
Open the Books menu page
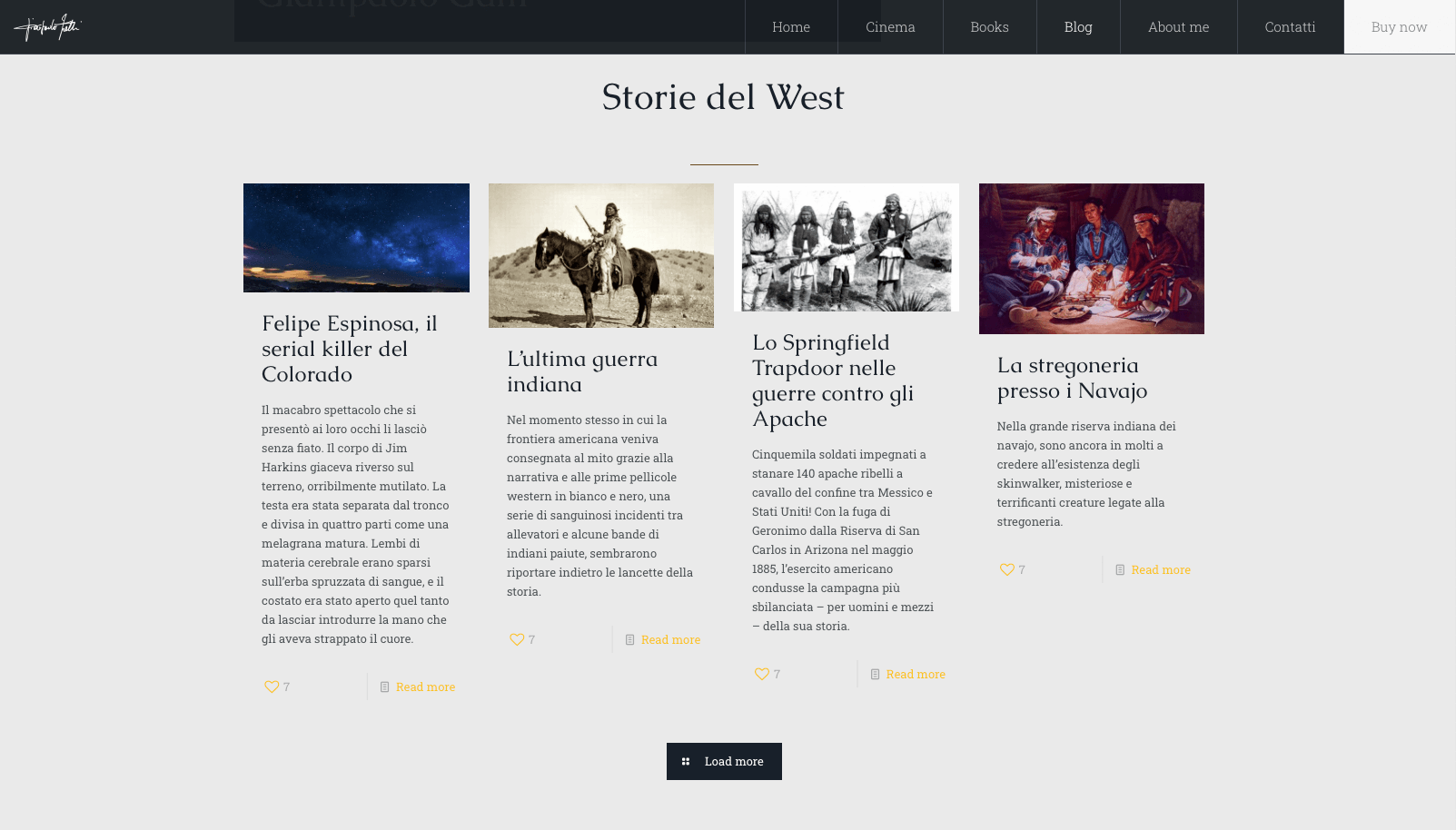(989, 27)
